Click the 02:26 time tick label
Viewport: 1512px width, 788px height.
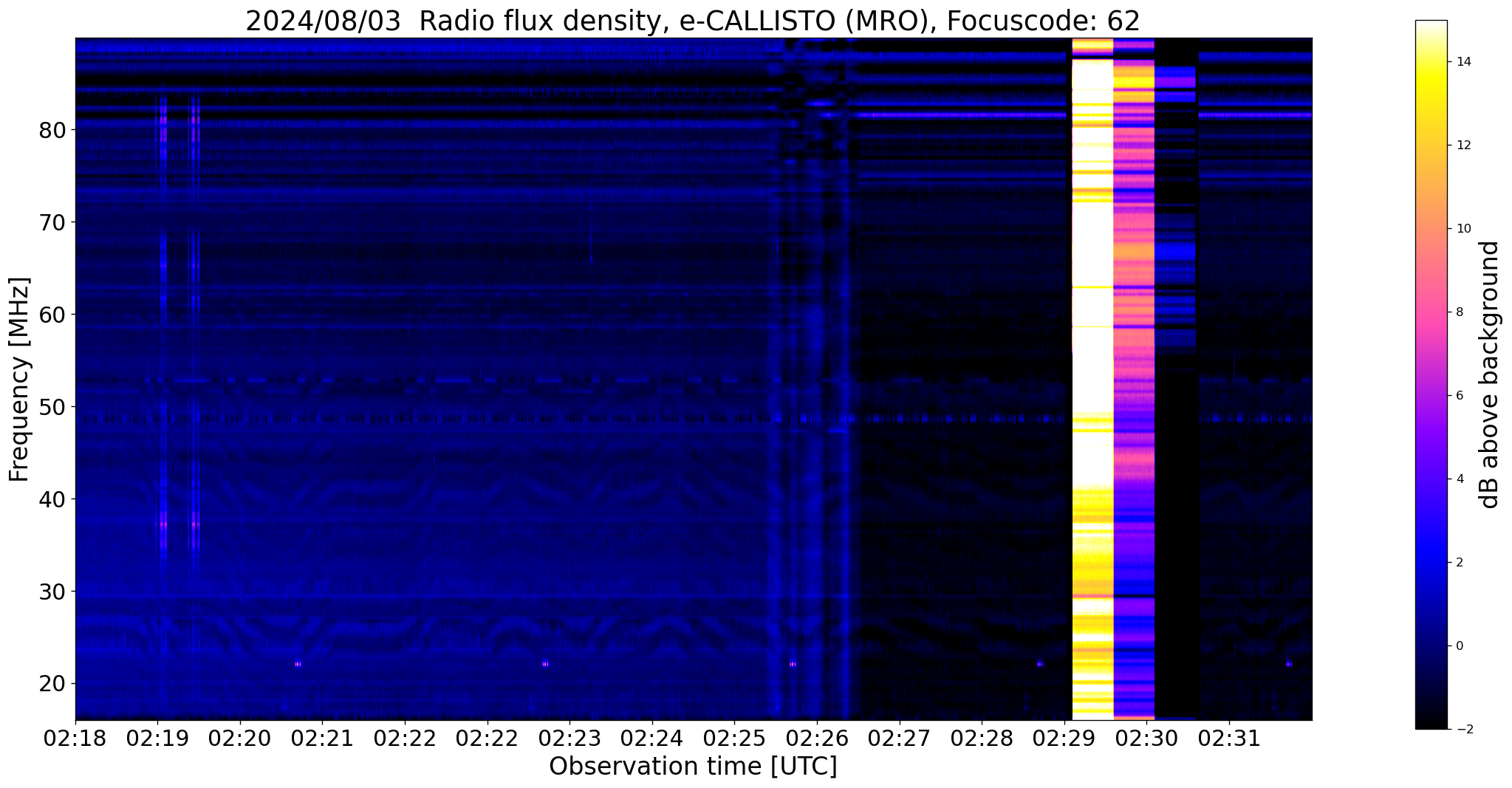point(817,738)
